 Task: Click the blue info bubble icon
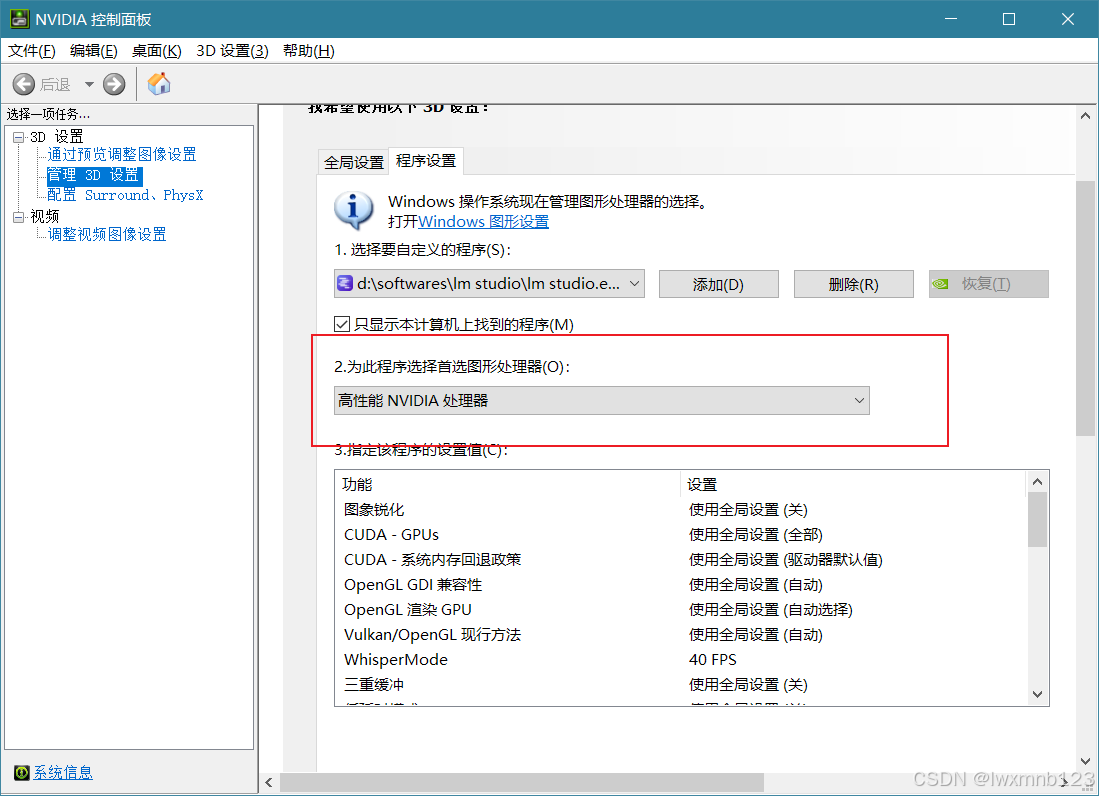pos(353,210)
